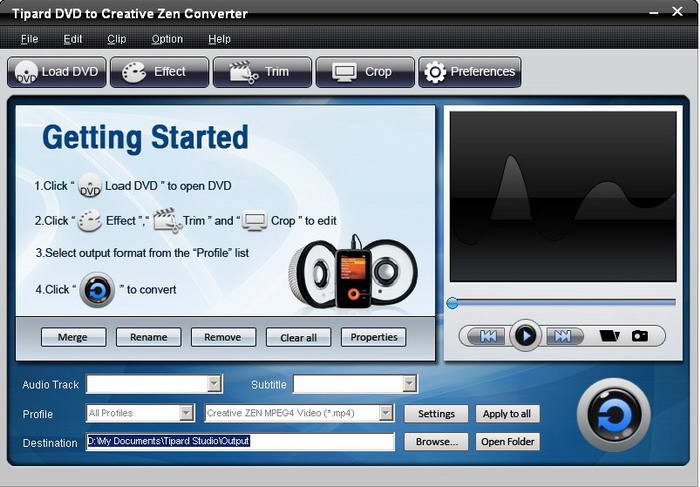The height and width of the screenshot is (487, 700).
Task: Click the palette Effect icon in step 2
Action: click(x=90, y=221)
